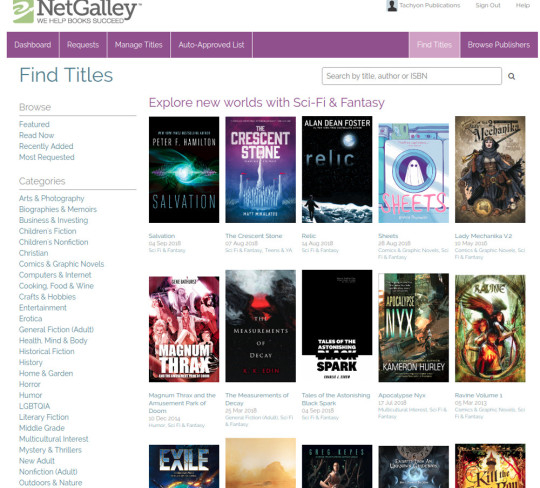Click the Sheets book cover
This screenshot has width=540, height=488.
point(413,173)
